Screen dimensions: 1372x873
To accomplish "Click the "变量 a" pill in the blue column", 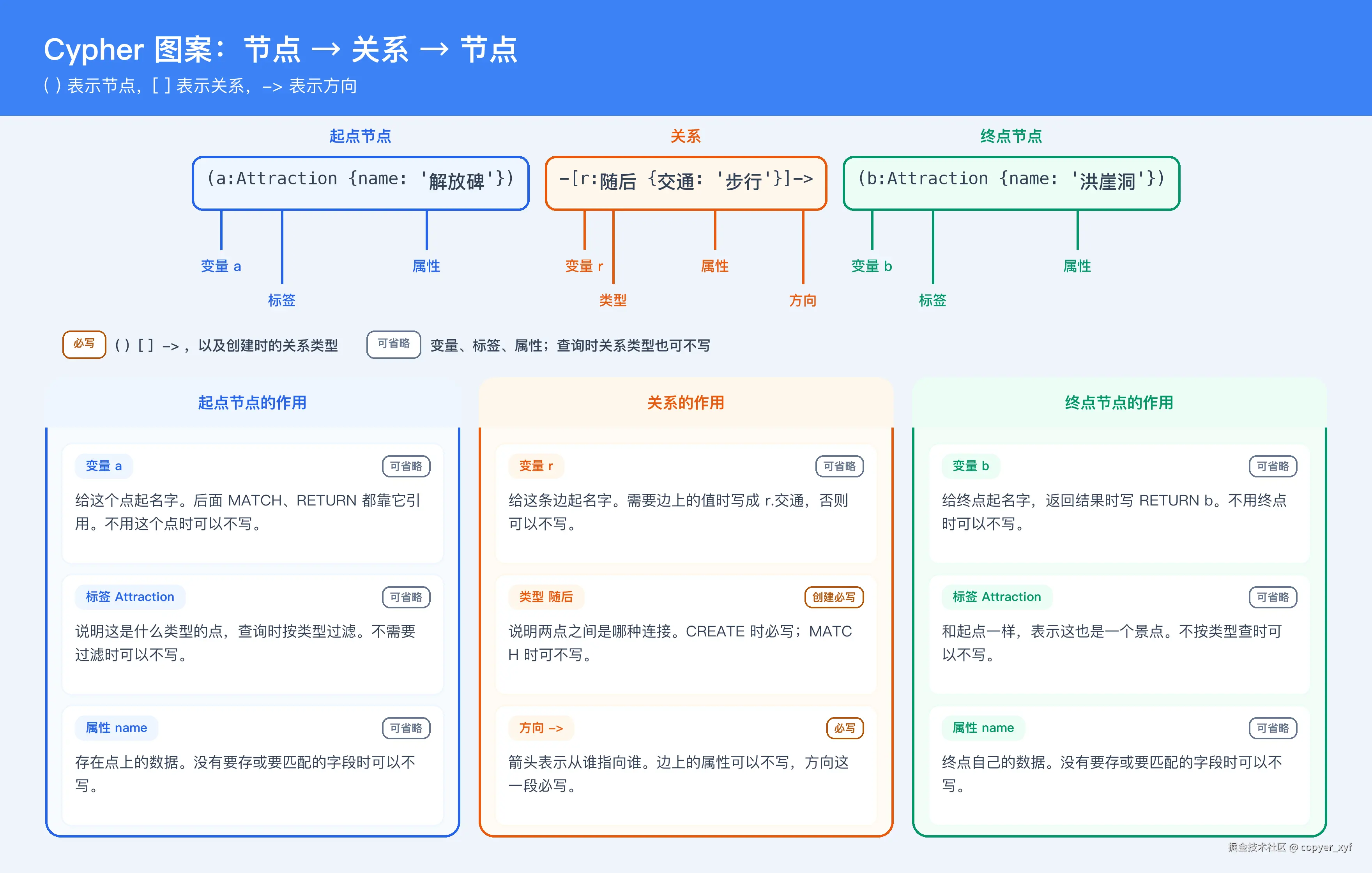I will (x=104, y=466).
